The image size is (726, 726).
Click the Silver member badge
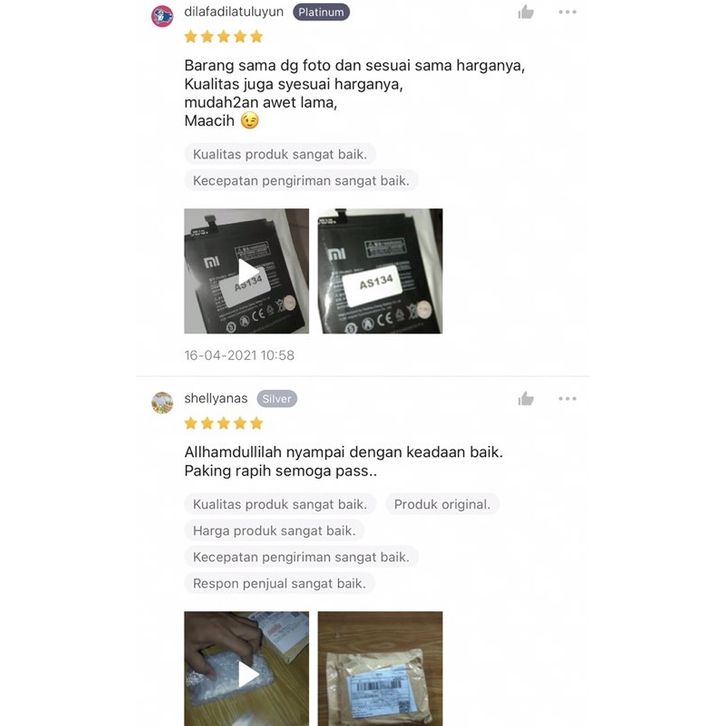pyautogui.click(x=277, y=399)
